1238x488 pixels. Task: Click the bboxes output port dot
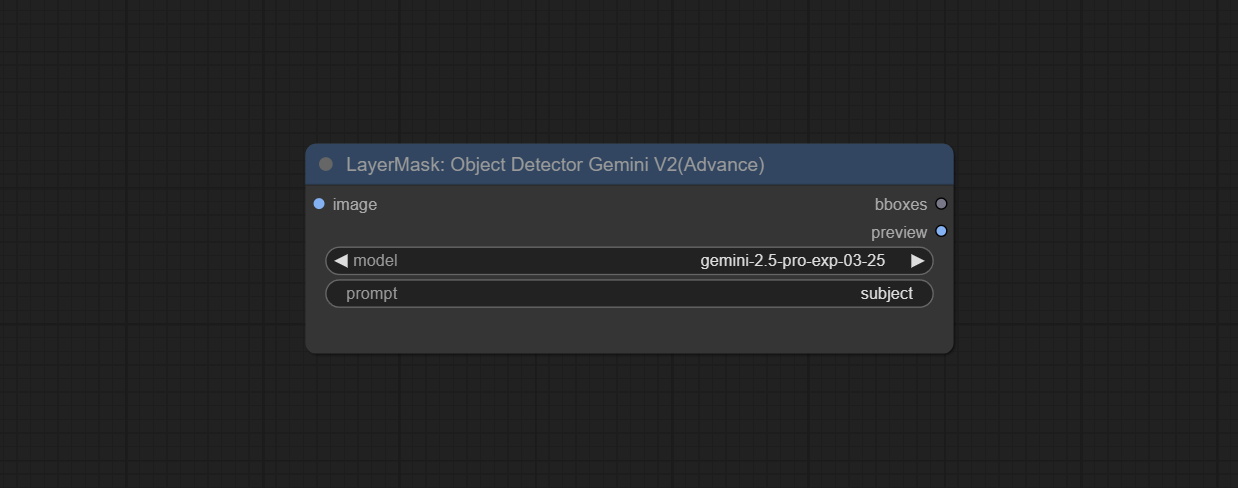tap(941, 204)
